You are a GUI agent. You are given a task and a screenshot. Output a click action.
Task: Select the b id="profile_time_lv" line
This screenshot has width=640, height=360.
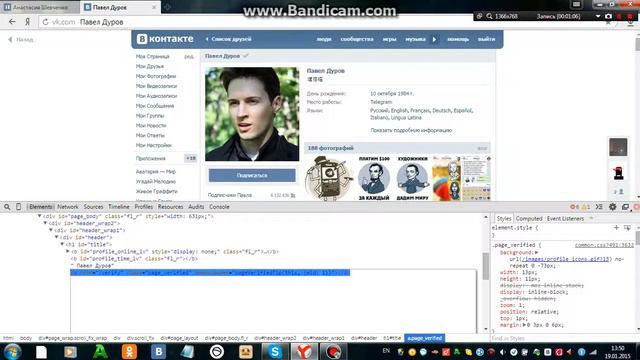[134, 259]
